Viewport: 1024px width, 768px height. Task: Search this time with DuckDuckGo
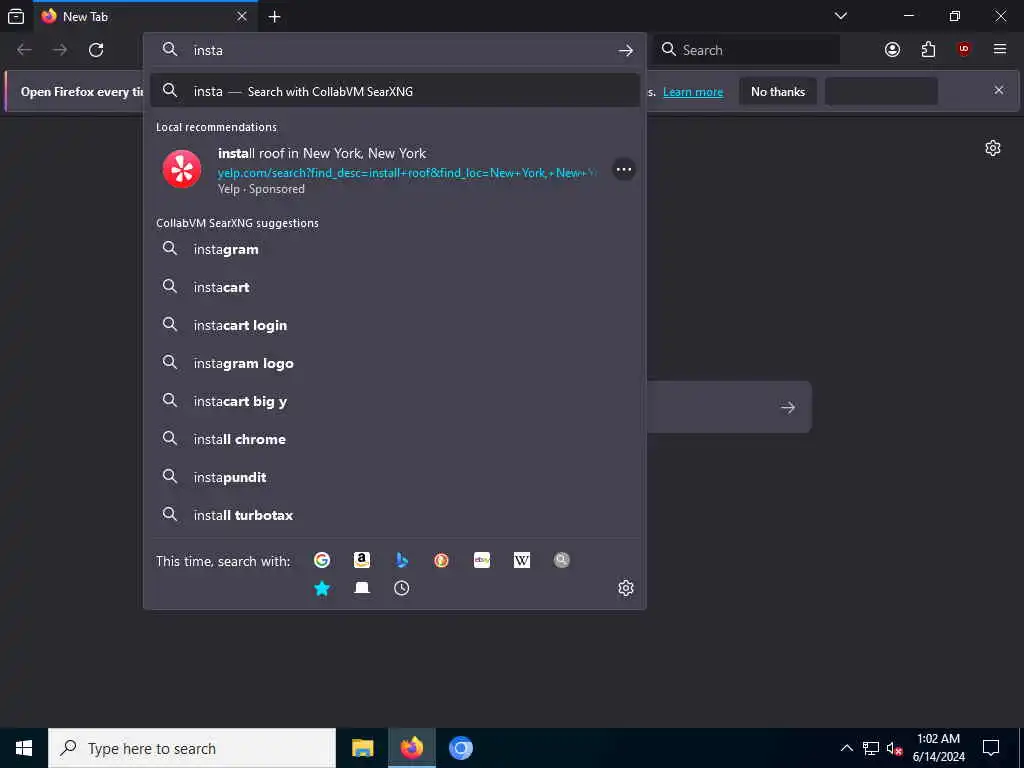(441, 560)
